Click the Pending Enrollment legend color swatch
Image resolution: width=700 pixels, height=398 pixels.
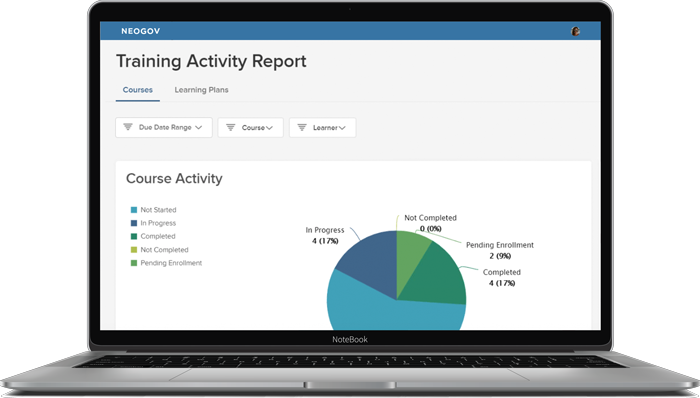(x=133, y=263)
